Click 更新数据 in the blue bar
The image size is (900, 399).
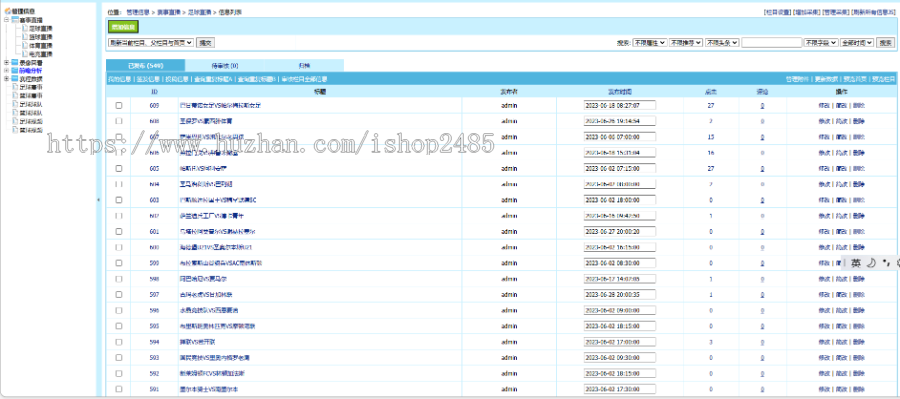pyautogui.click(x=826, y=79)
